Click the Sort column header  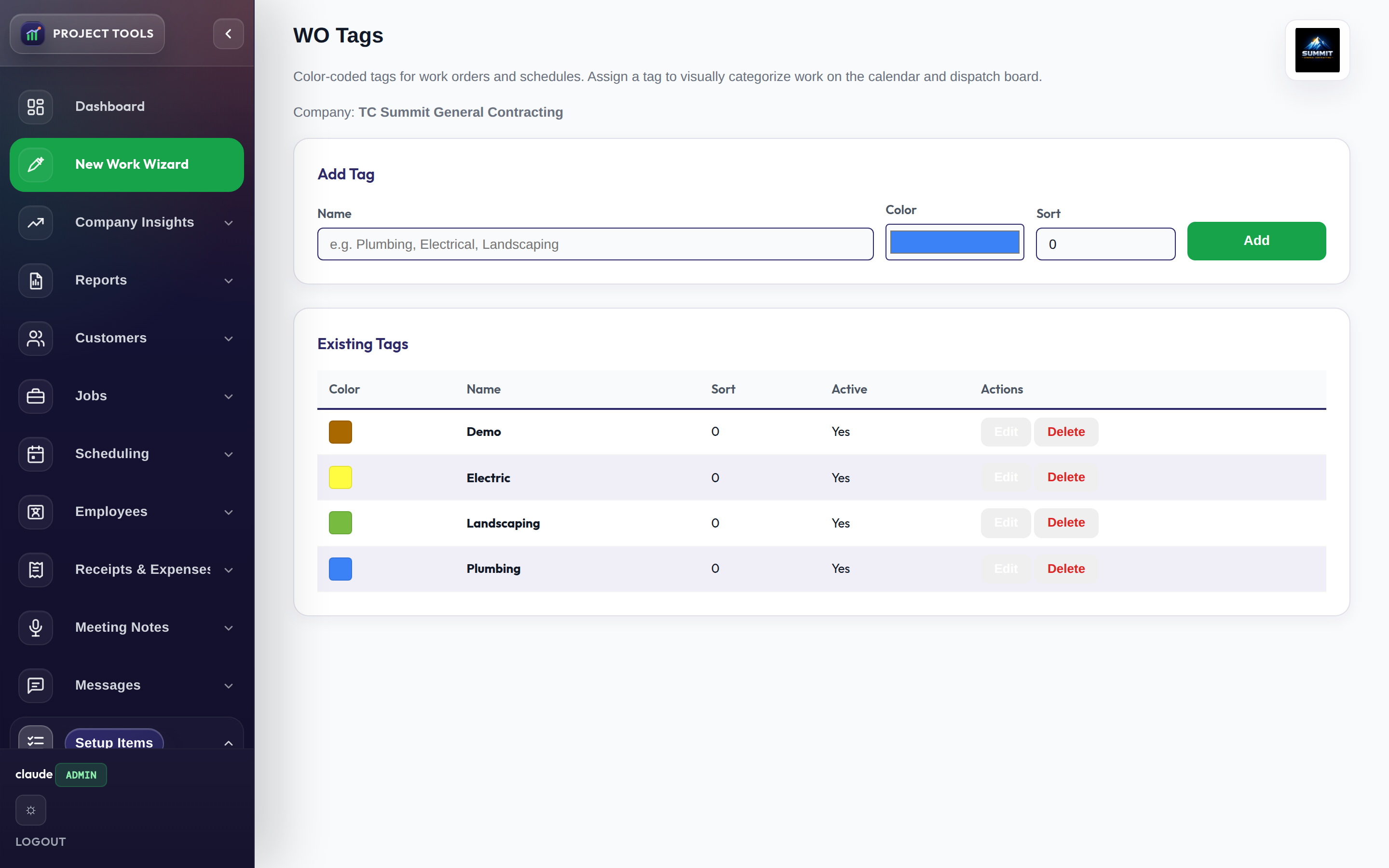[723, 389]
